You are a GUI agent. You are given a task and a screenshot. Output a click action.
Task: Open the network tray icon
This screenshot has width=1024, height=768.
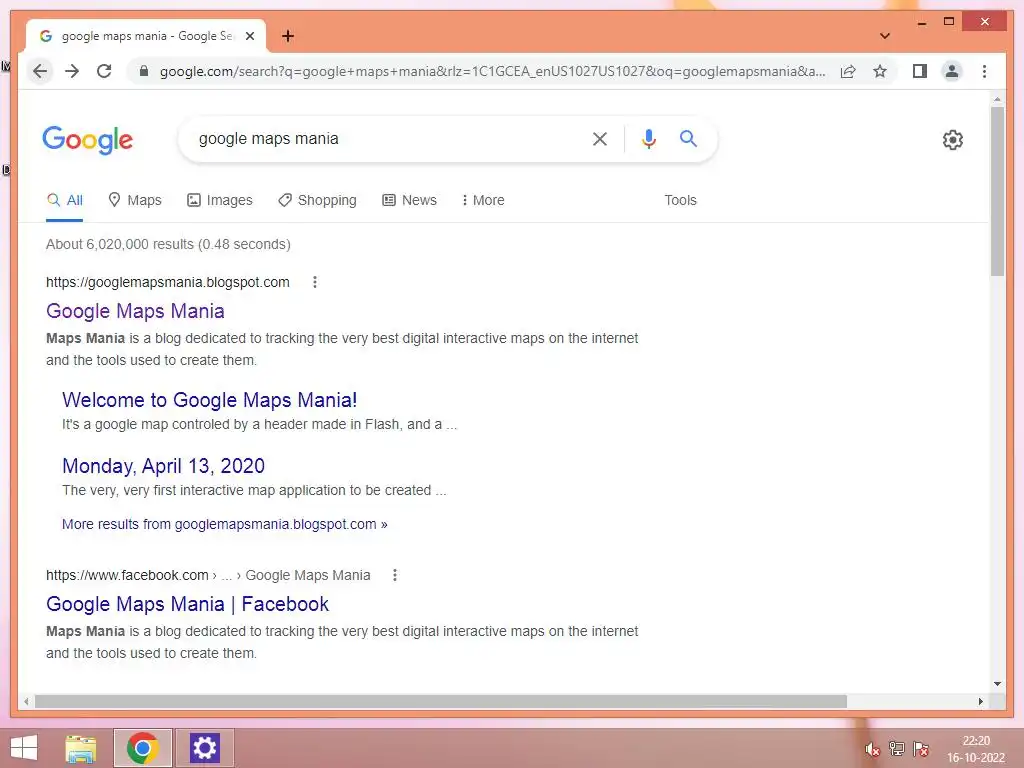pyautogui.click(x=897, y=749)
